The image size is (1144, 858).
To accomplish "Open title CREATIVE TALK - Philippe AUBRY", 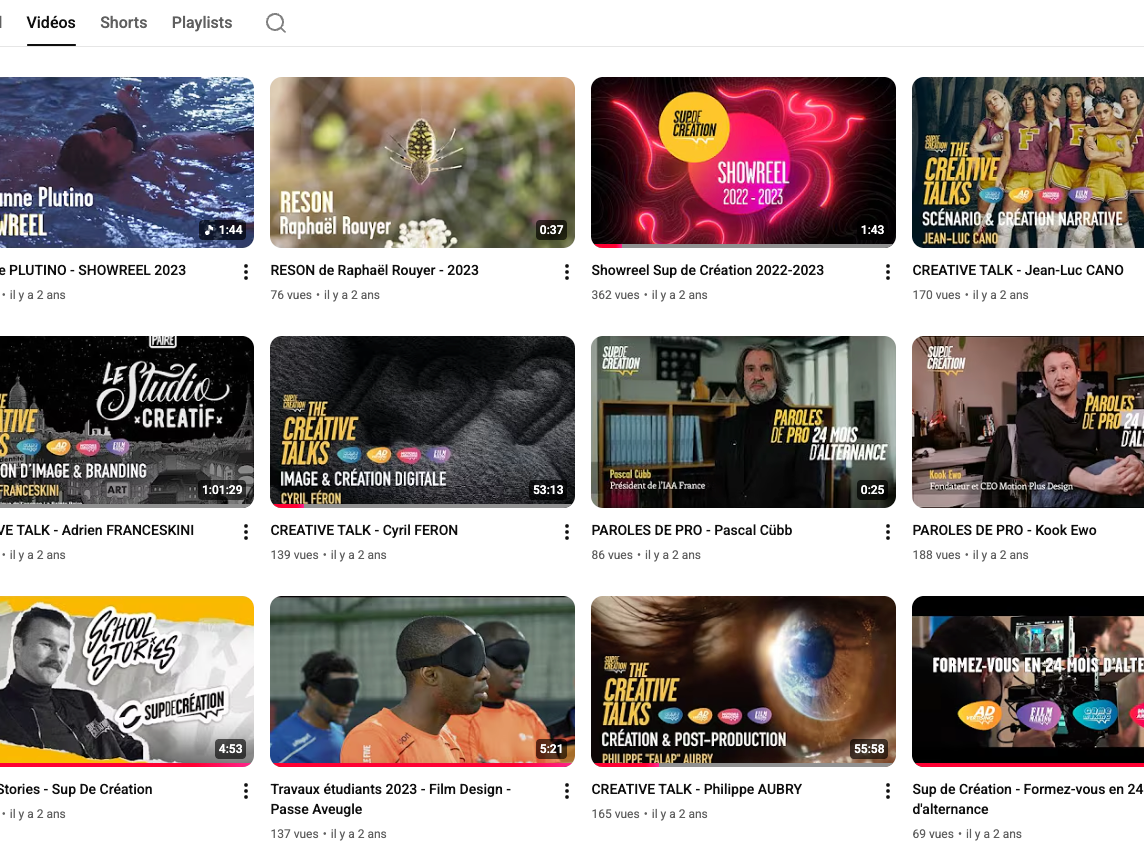I will click(697, 789).
